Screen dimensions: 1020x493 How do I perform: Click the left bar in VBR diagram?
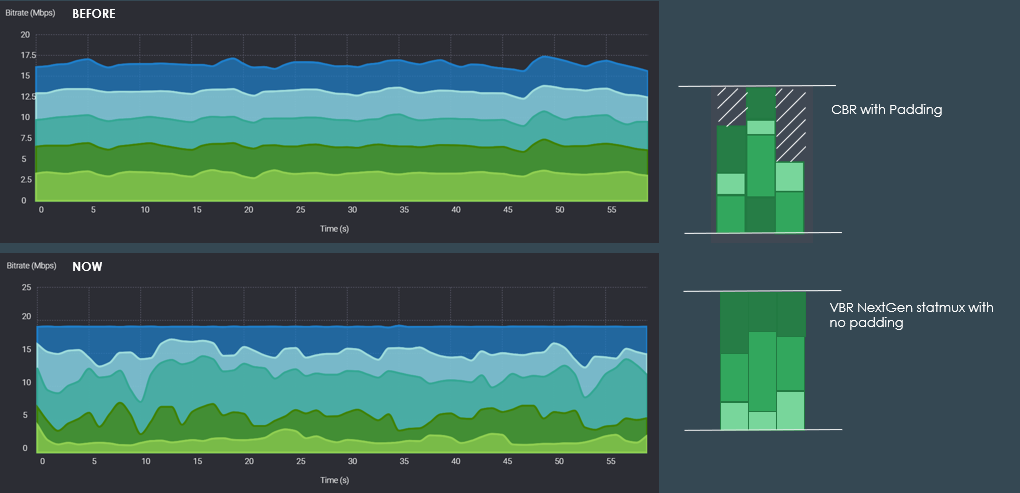[734, 370]
